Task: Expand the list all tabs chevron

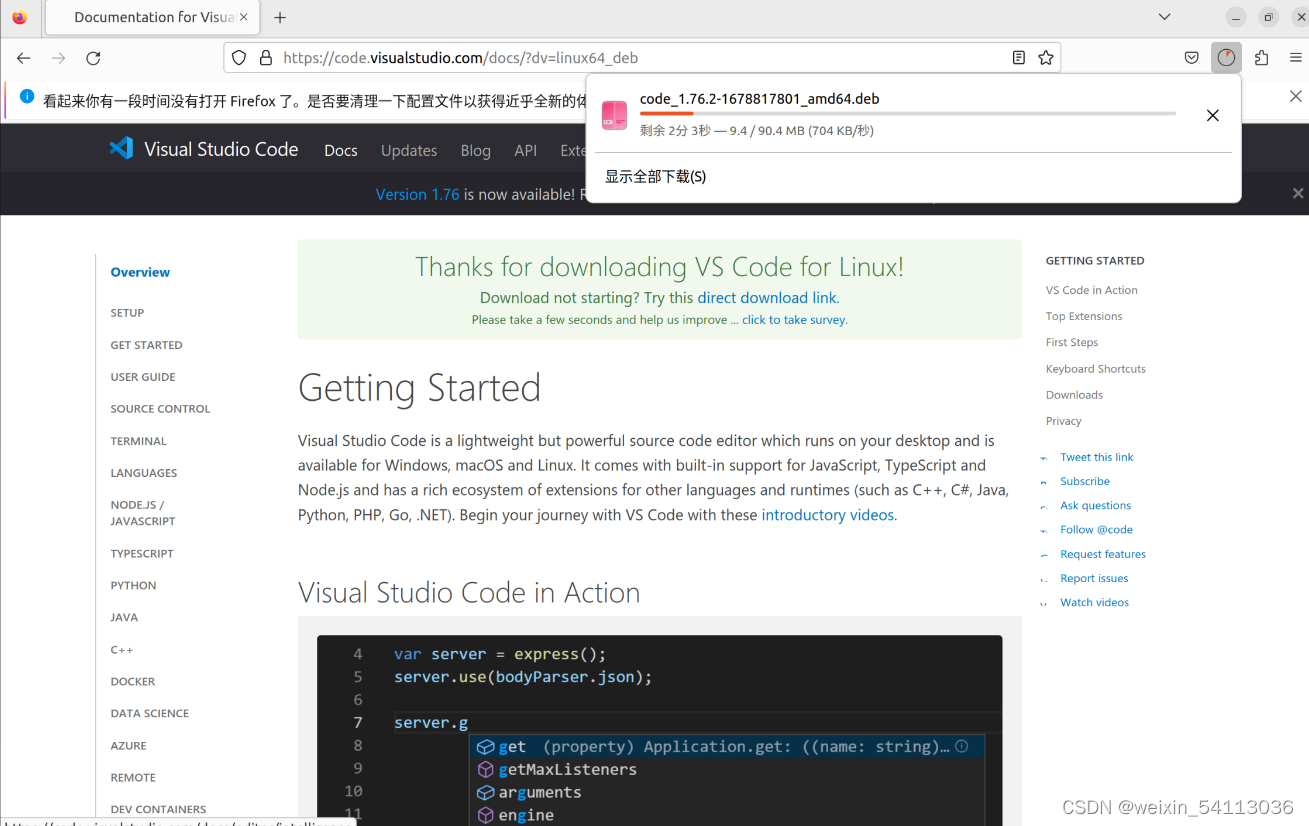Action: click(1165, 17)
